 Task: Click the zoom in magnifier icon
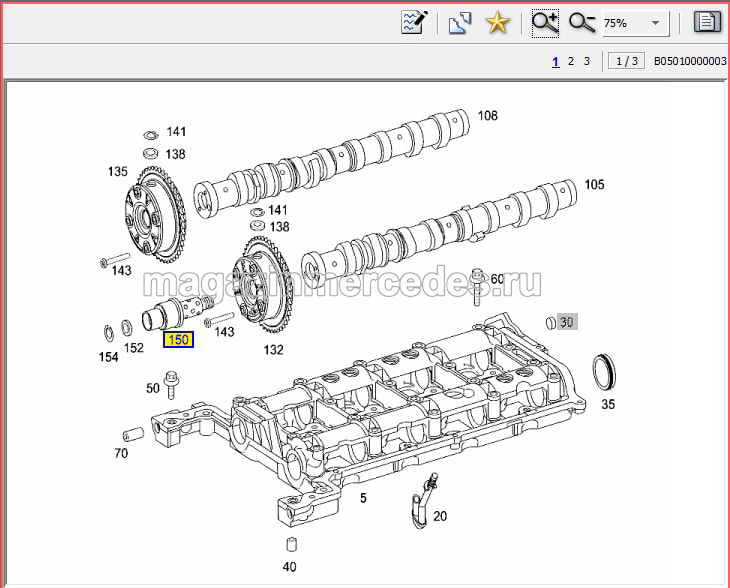tap(545, 22)
